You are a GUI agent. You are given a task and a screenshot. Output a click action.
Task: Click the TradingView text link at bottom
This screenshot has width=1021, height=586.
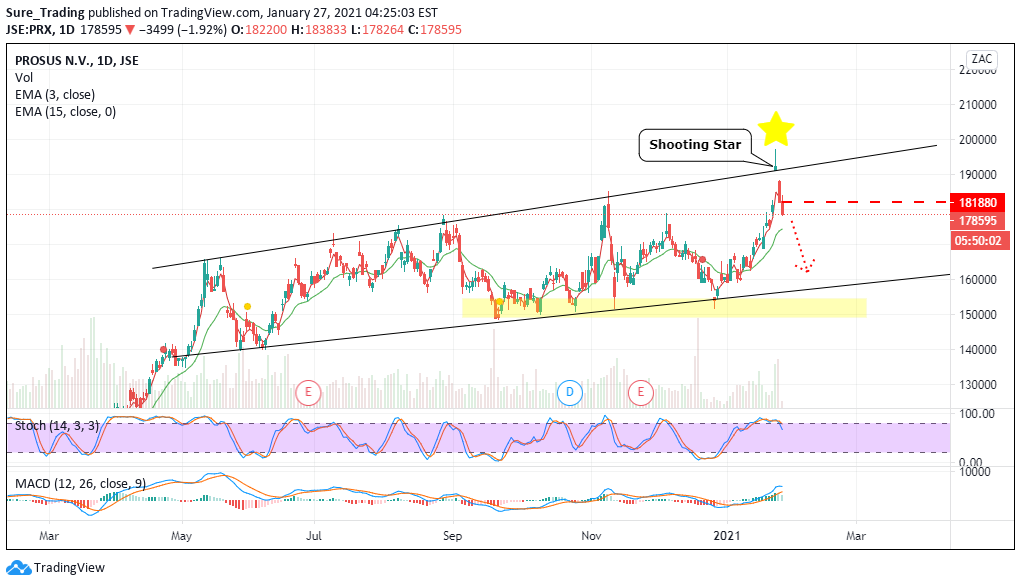69,568
